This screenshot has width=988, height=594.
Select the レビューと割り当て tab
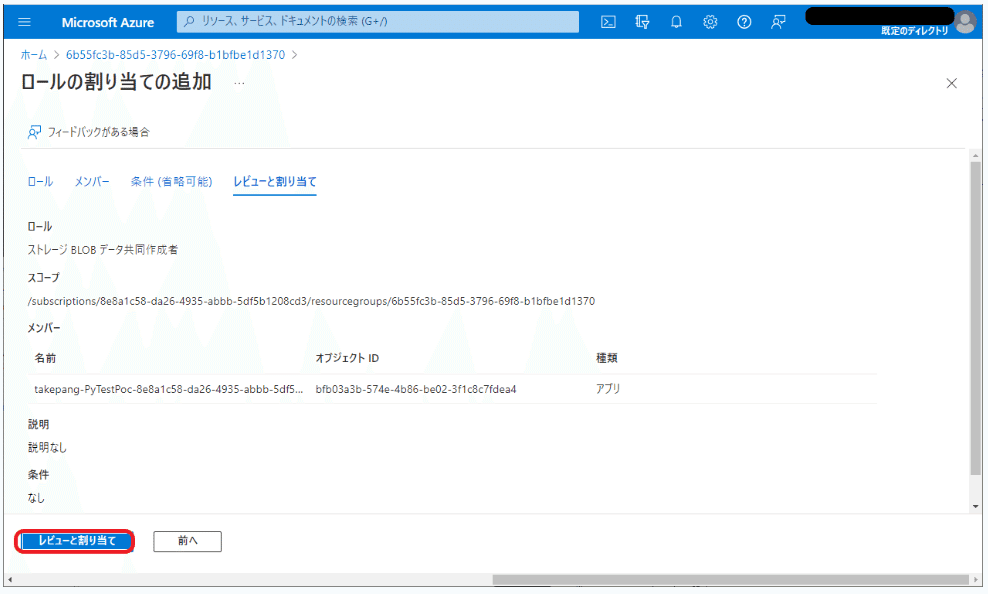click(x=275, y=181)
